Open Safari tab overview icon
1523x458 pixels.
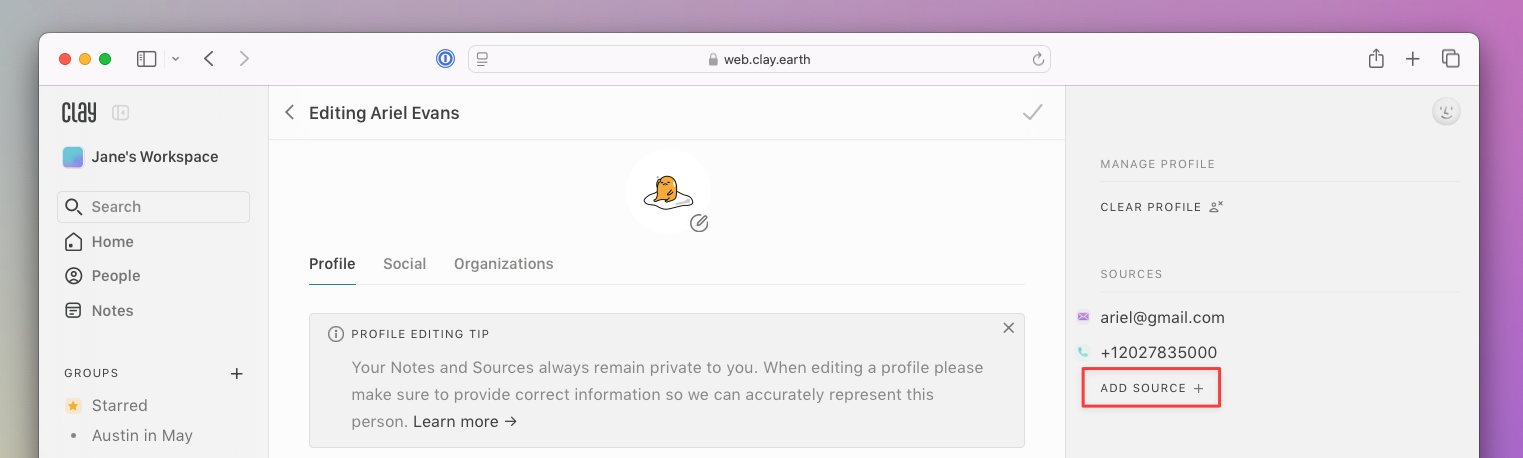tap(1451, 59)
